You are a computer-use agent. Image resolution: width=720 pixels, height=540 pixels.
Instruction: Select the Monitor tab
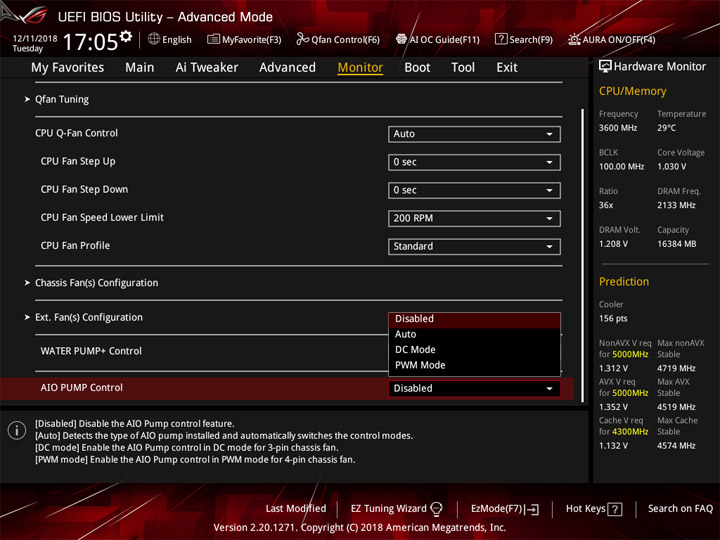360,68
